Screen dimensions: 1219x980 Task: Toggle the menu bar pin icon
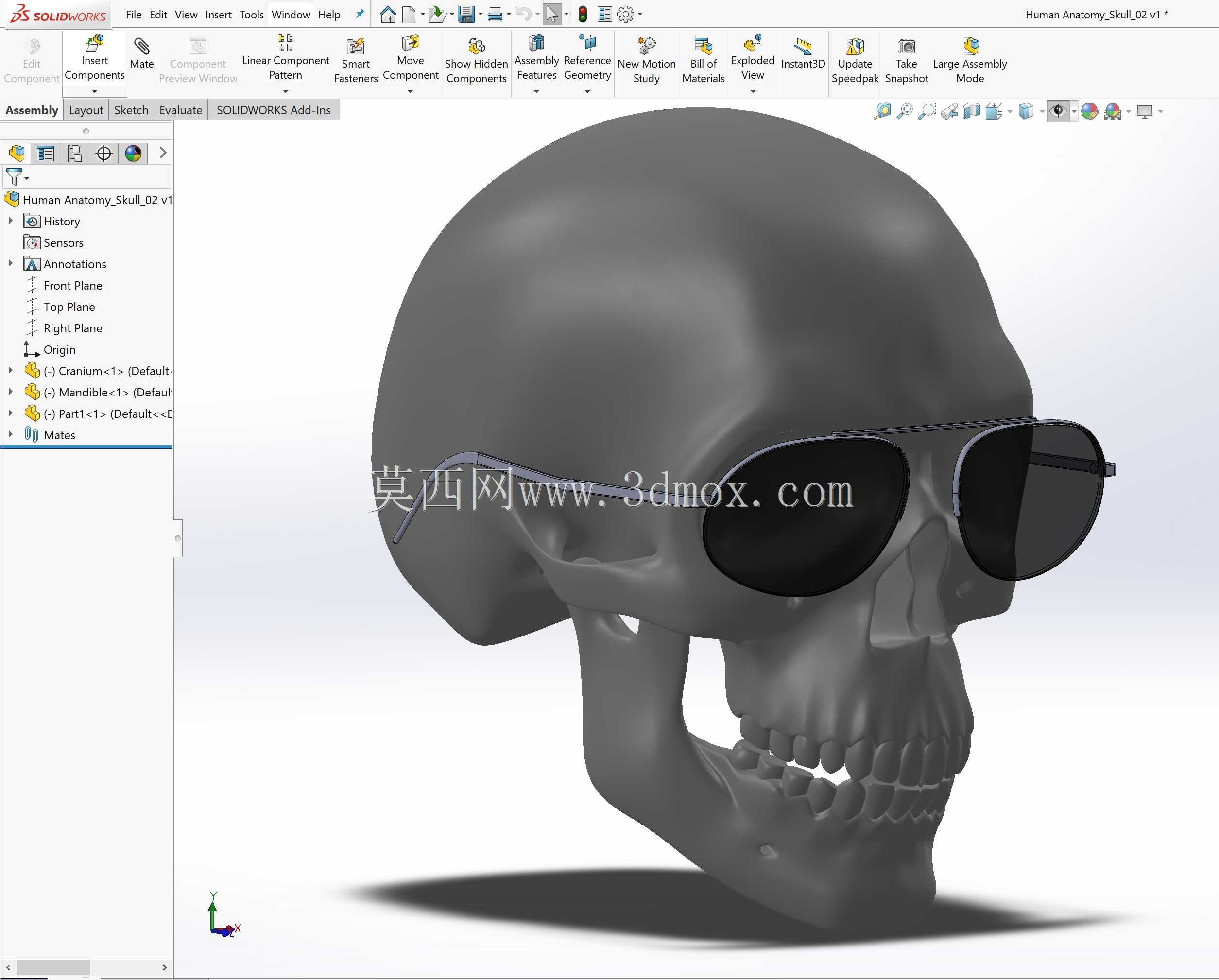click(x=360, y=14)
